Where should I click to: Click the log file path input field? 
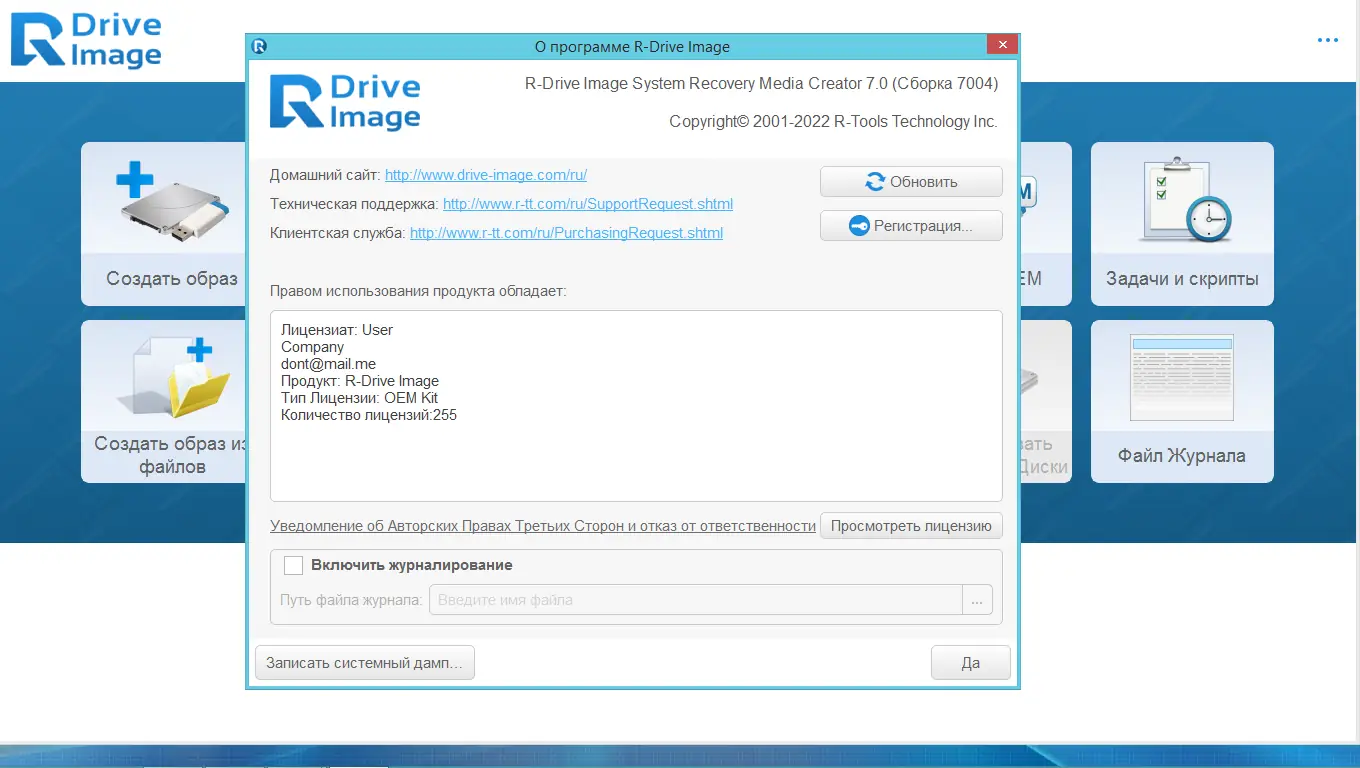(695, 600)
